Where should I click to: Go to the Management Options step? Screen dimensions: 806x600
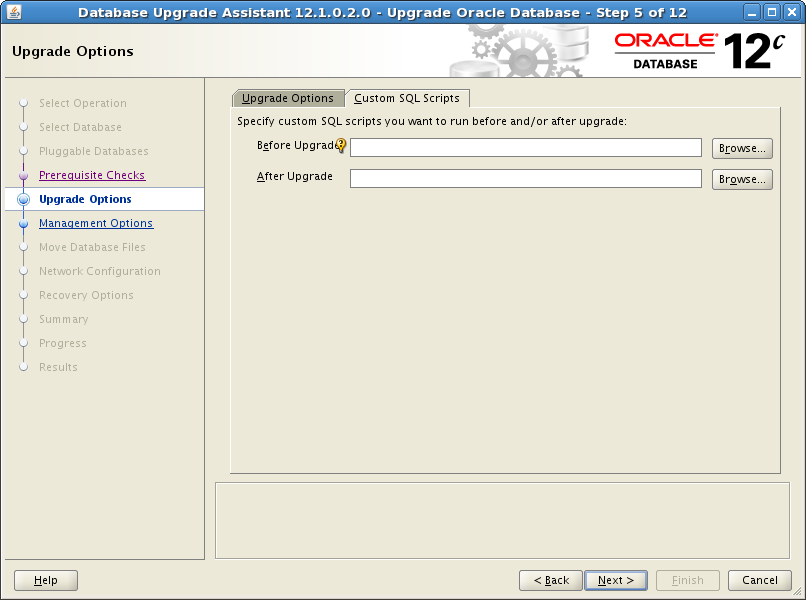pos(96,223)
